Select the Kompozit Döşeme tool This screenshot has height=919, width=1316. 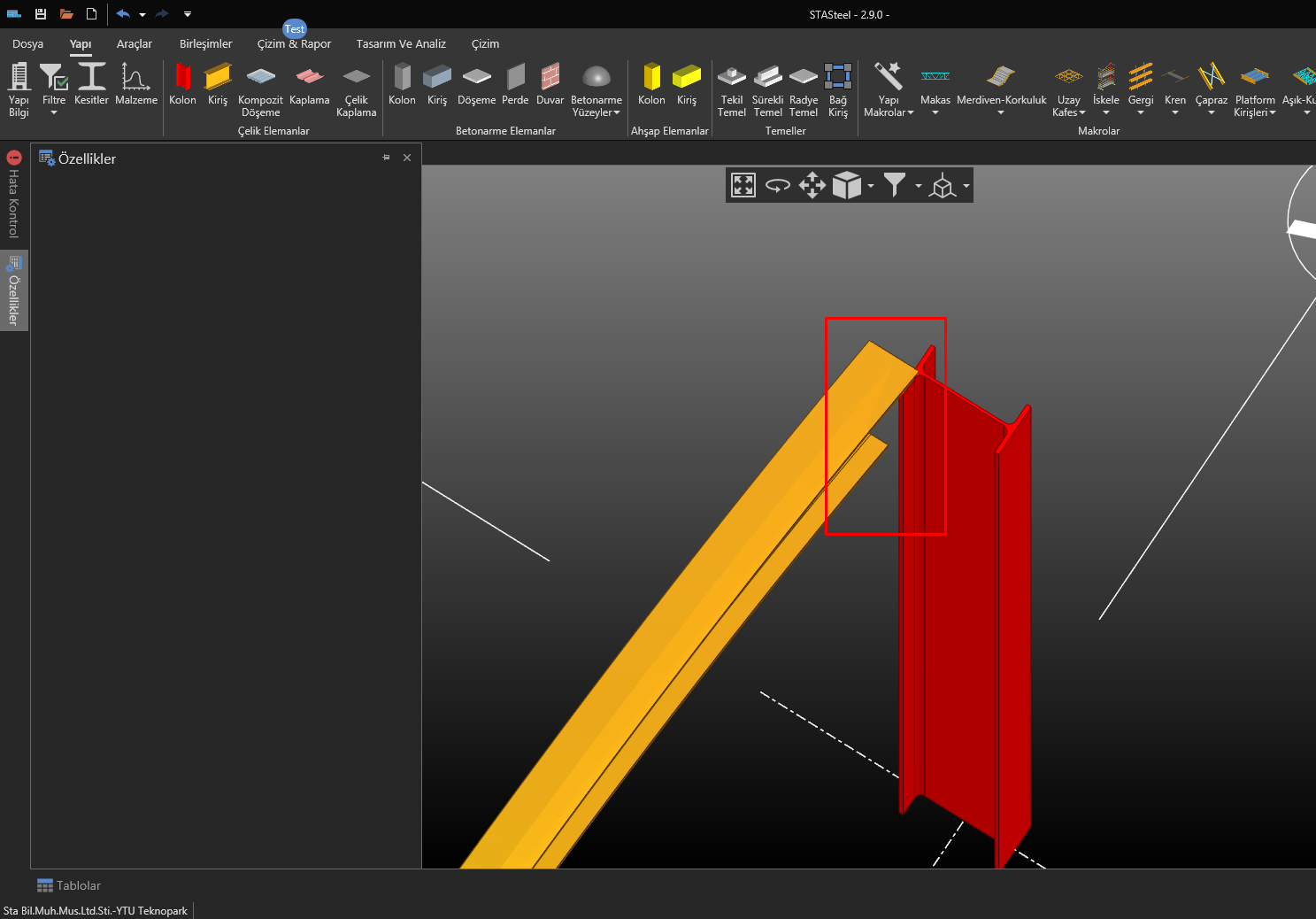(x=260, y=89)
